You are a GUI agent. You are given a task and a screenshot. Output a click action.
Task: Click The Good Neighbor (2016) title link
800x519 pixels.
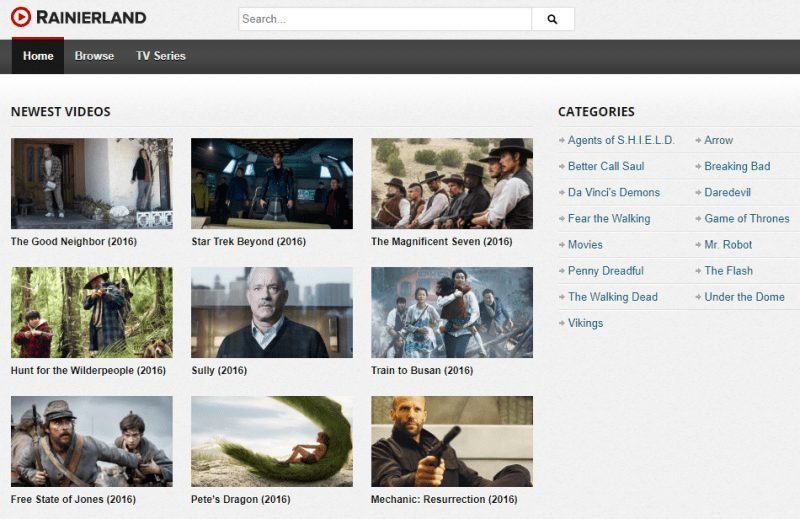coord(74,241)
